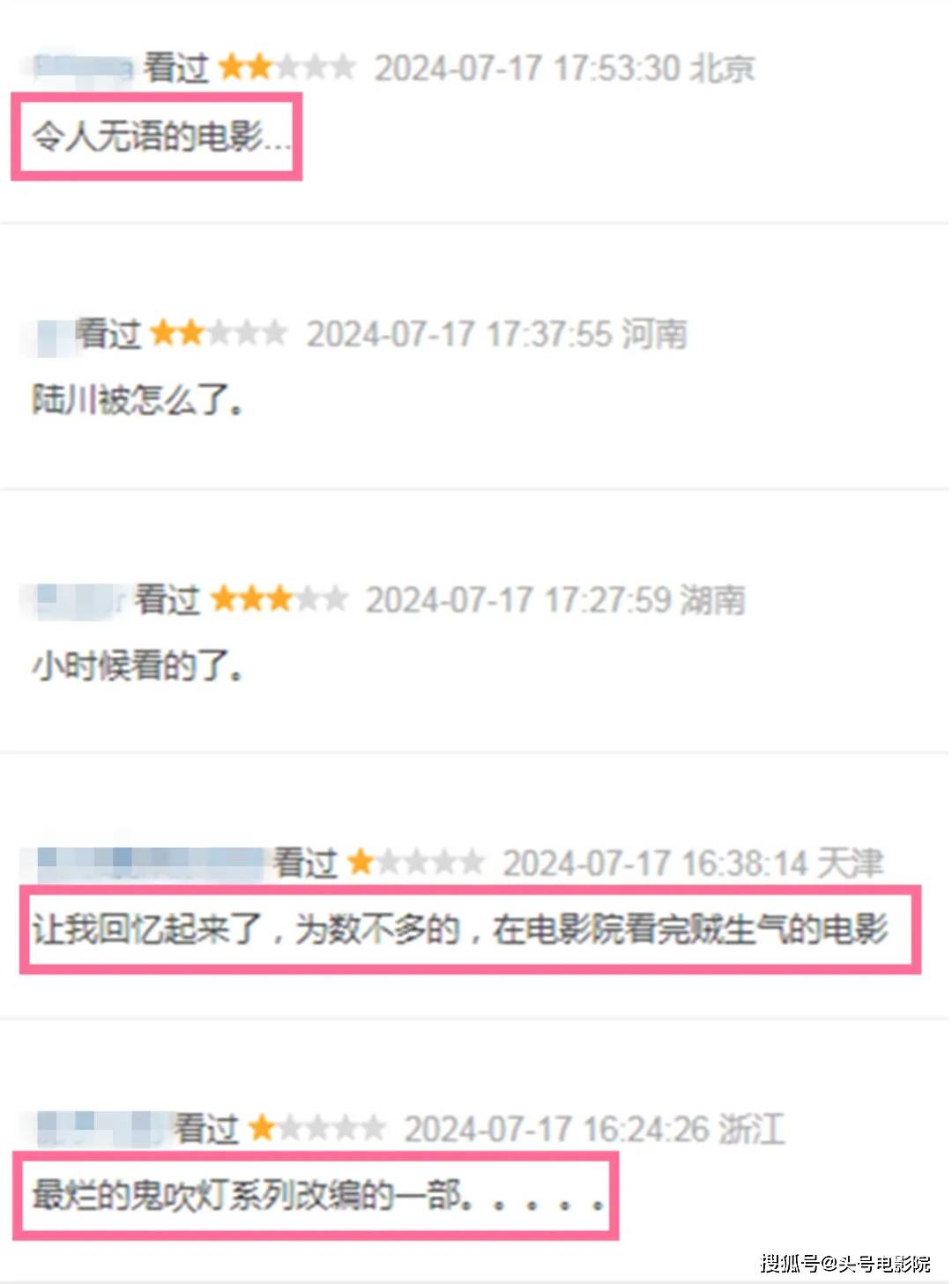Click the timestamp 2024-07-17 17:53:30

click(x=526, y=68)
